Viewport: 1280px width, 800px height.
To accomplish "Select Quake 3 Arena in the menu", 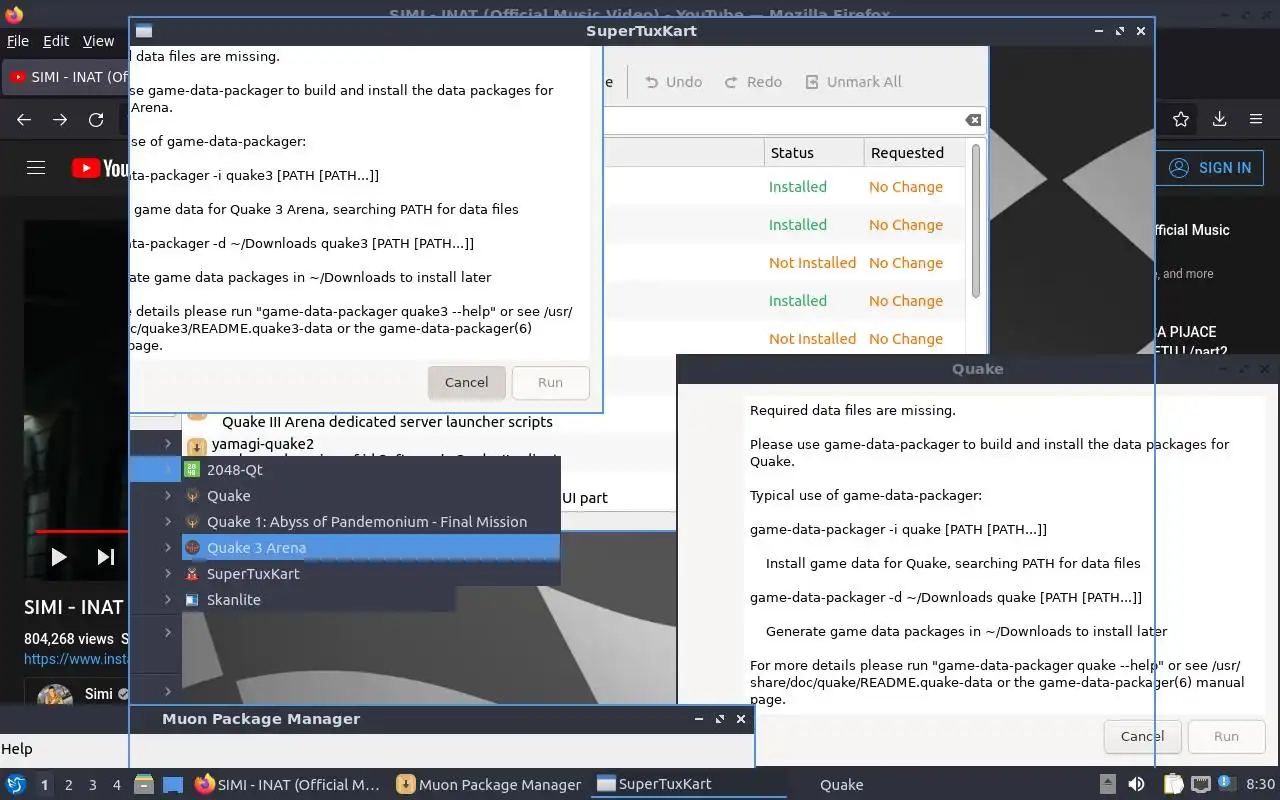I will click(370, 547).
